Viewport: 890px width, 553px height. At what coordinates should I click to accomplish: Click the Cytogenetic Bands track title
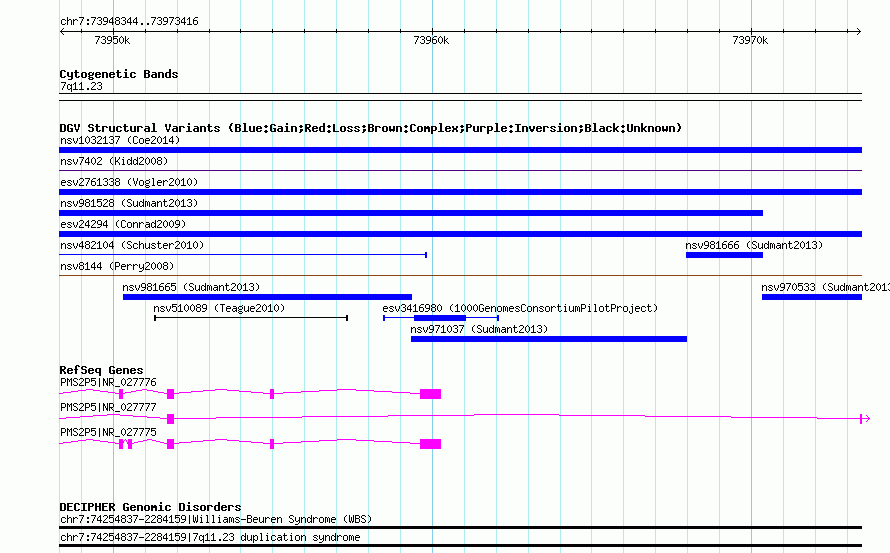click(119, 74)
